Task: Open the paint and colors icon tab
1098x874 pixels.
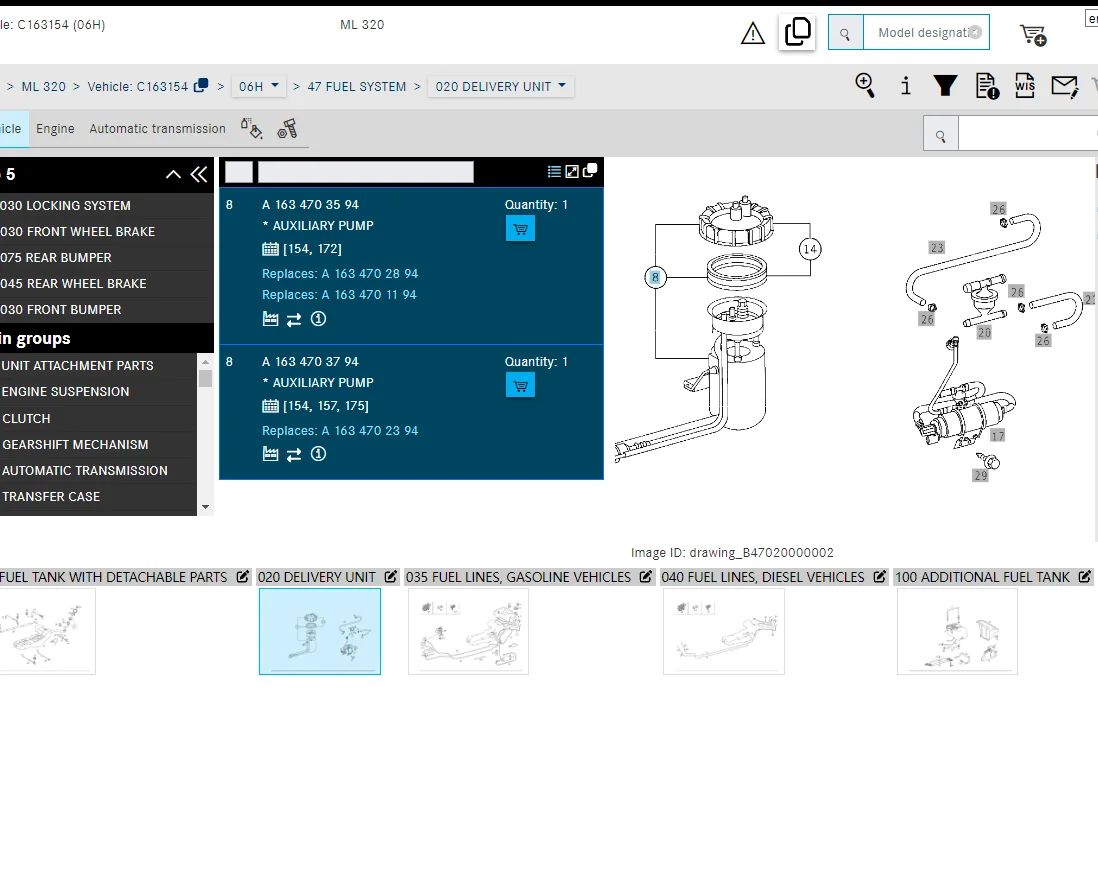Action: [x=251, y=128]
